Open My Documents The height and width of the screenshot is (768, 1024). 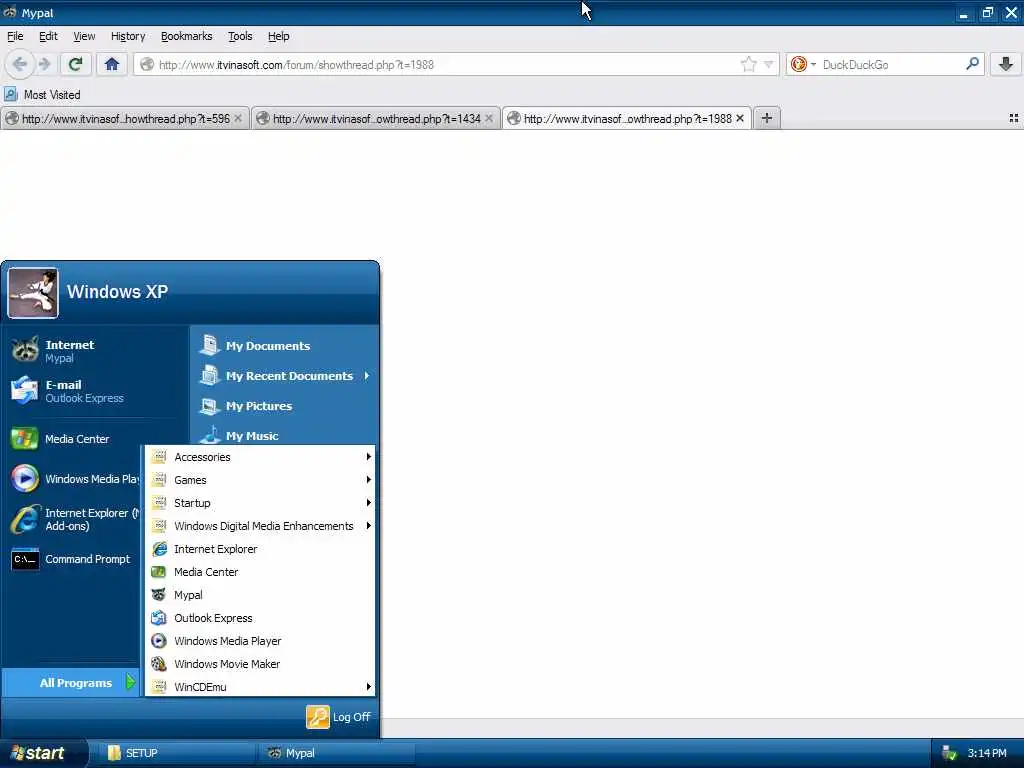click(x=285, y=345)
